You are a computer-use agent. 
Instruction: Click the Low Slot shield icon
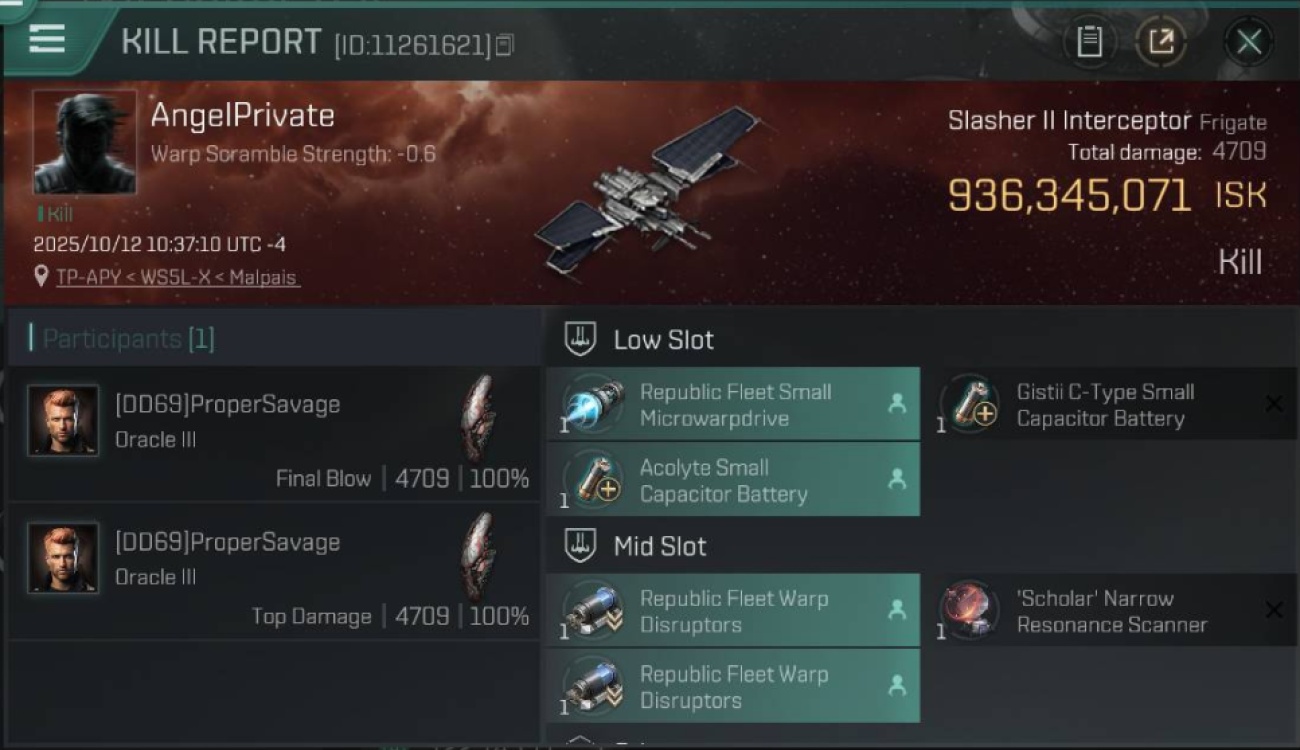click(x=580, y=340)
